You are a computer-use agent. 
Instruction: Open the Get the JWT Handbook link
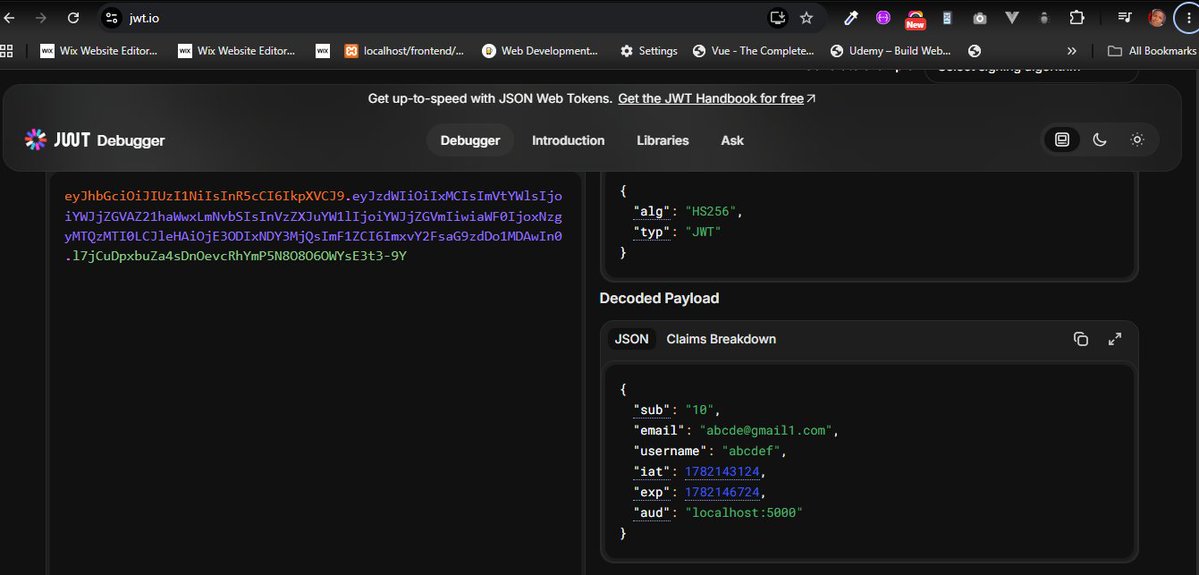(716, 99)
